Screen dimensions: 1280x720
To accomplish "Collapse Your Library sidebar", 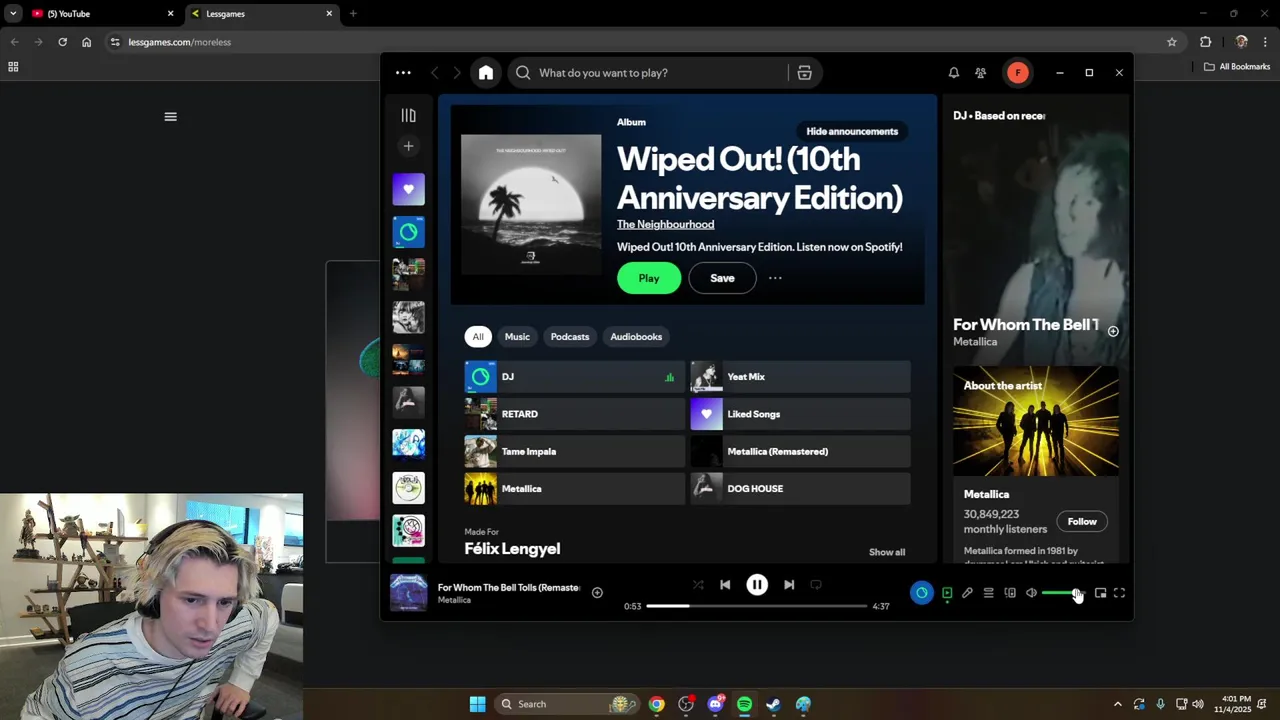I will tap(408, 116).
